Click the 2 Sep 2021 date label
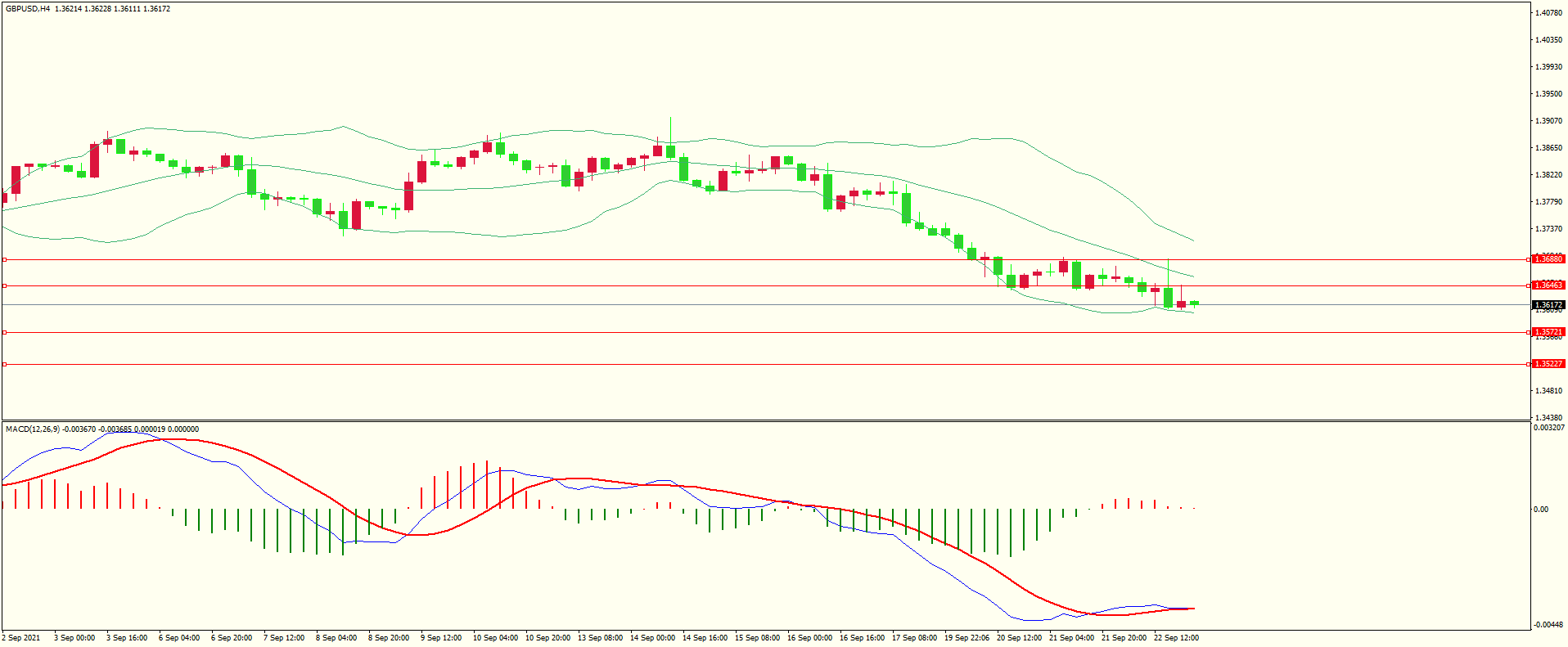Screen dimensions: 1568x647 pyautogui.click(x=21, y=638)
